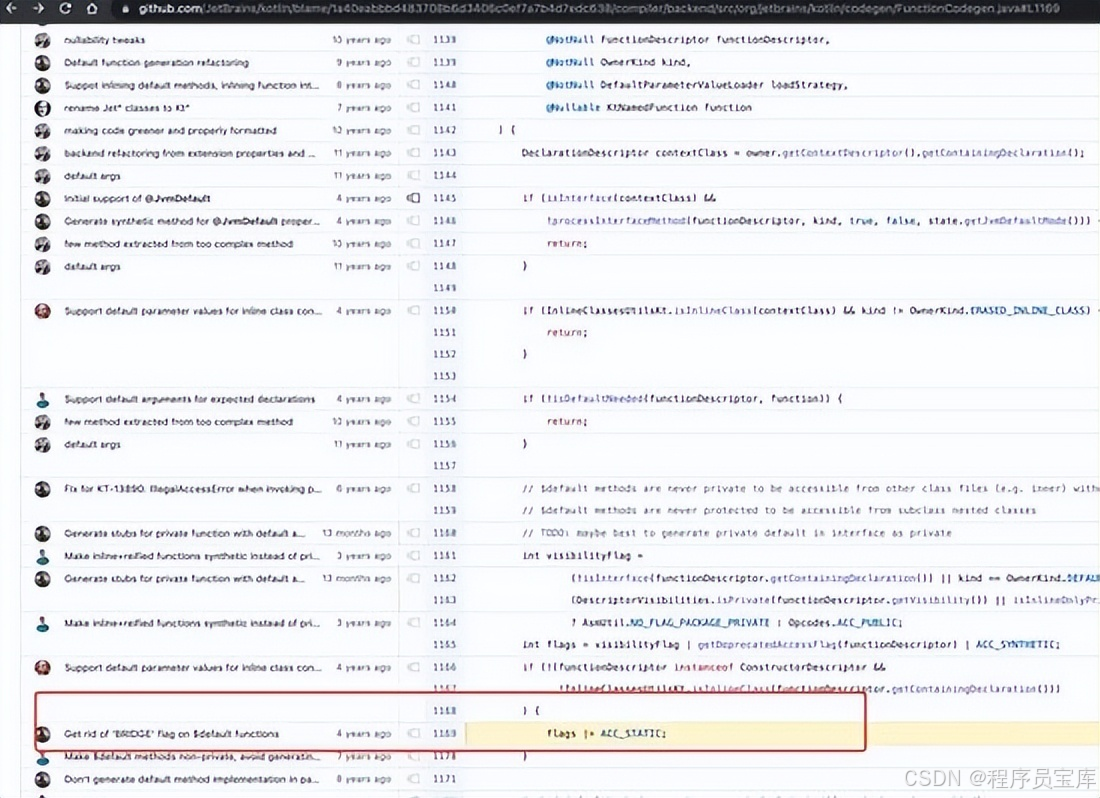Open 'Generate synthetic method for @JvmDefault' commit
The image size is (1100, 798).
click(192, 221)
